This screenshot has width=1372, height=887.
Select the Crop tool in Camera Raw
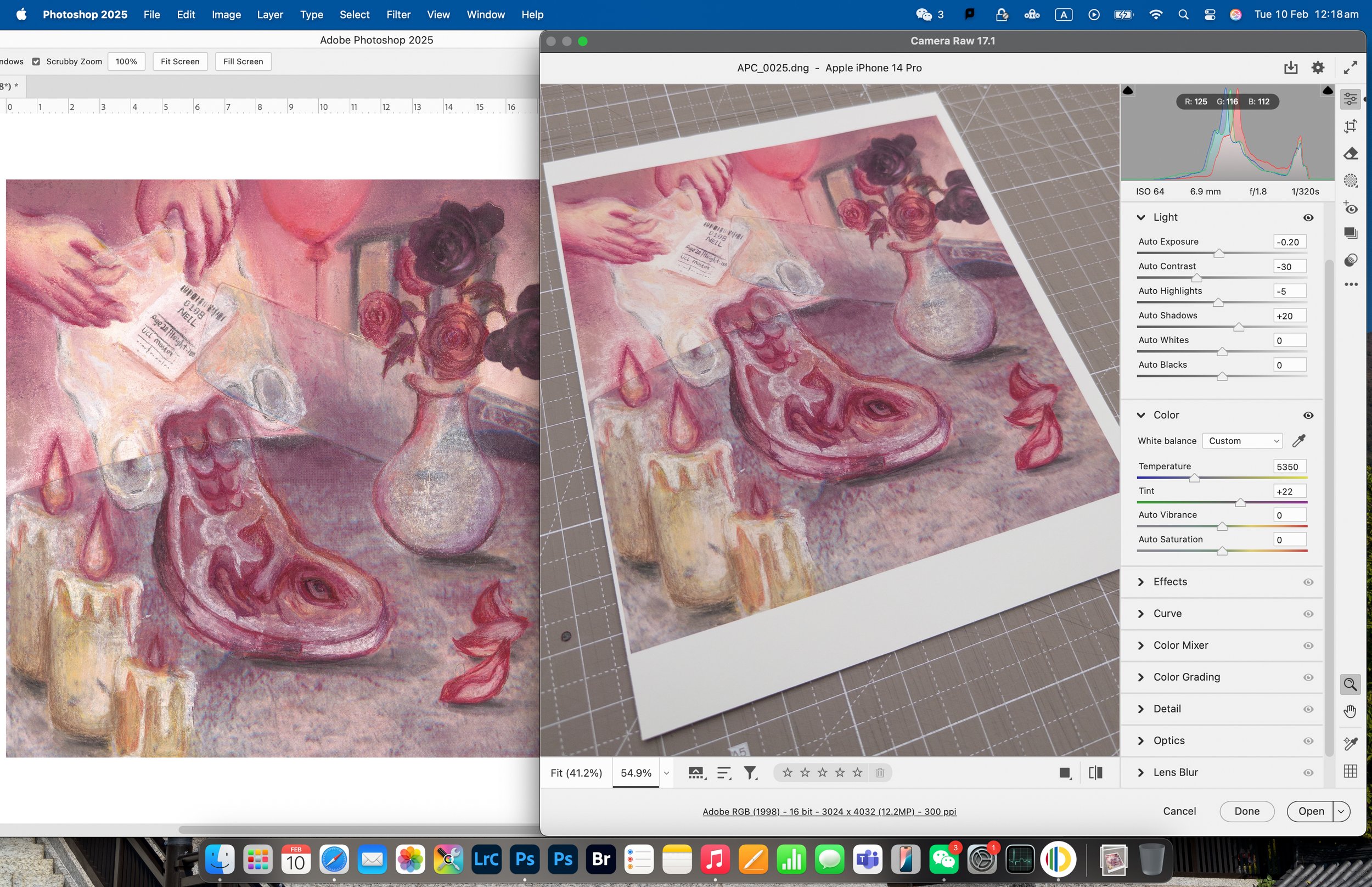(1350, 126)
